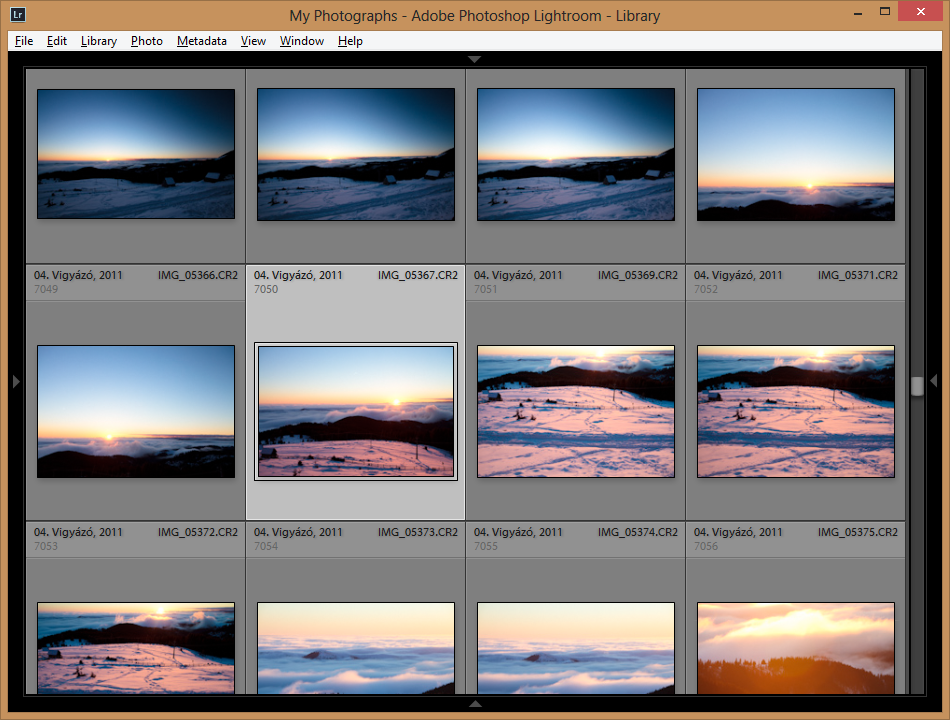
Task: Maximize the Lightroom window
Action: click(x=885, y=12)
